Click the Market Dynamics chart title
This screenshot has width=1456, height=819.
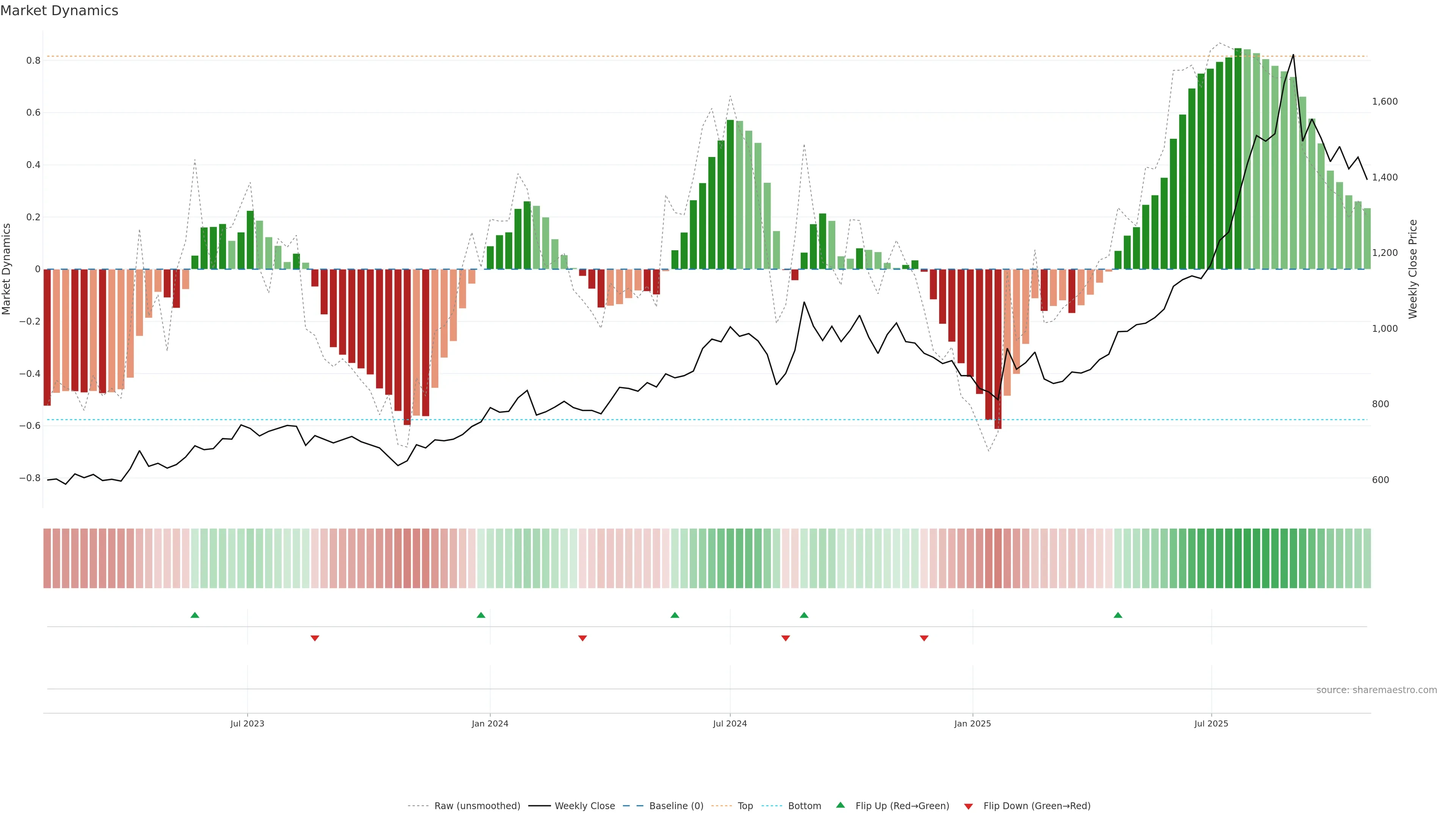60,11
